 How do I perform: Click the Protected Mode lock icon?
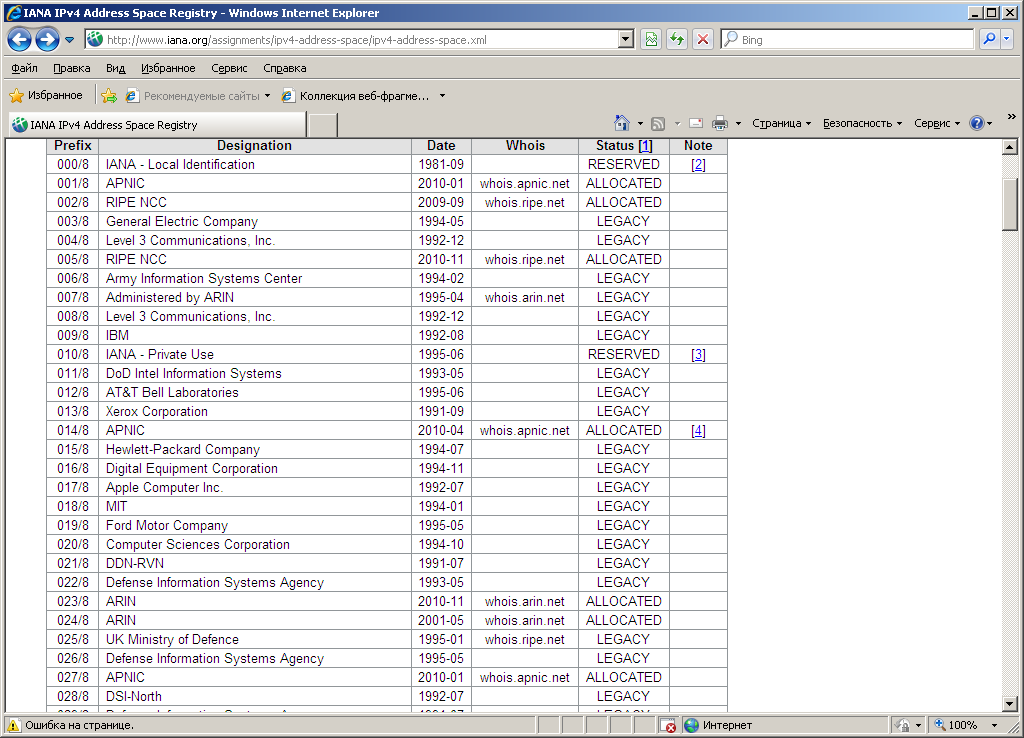904,725
